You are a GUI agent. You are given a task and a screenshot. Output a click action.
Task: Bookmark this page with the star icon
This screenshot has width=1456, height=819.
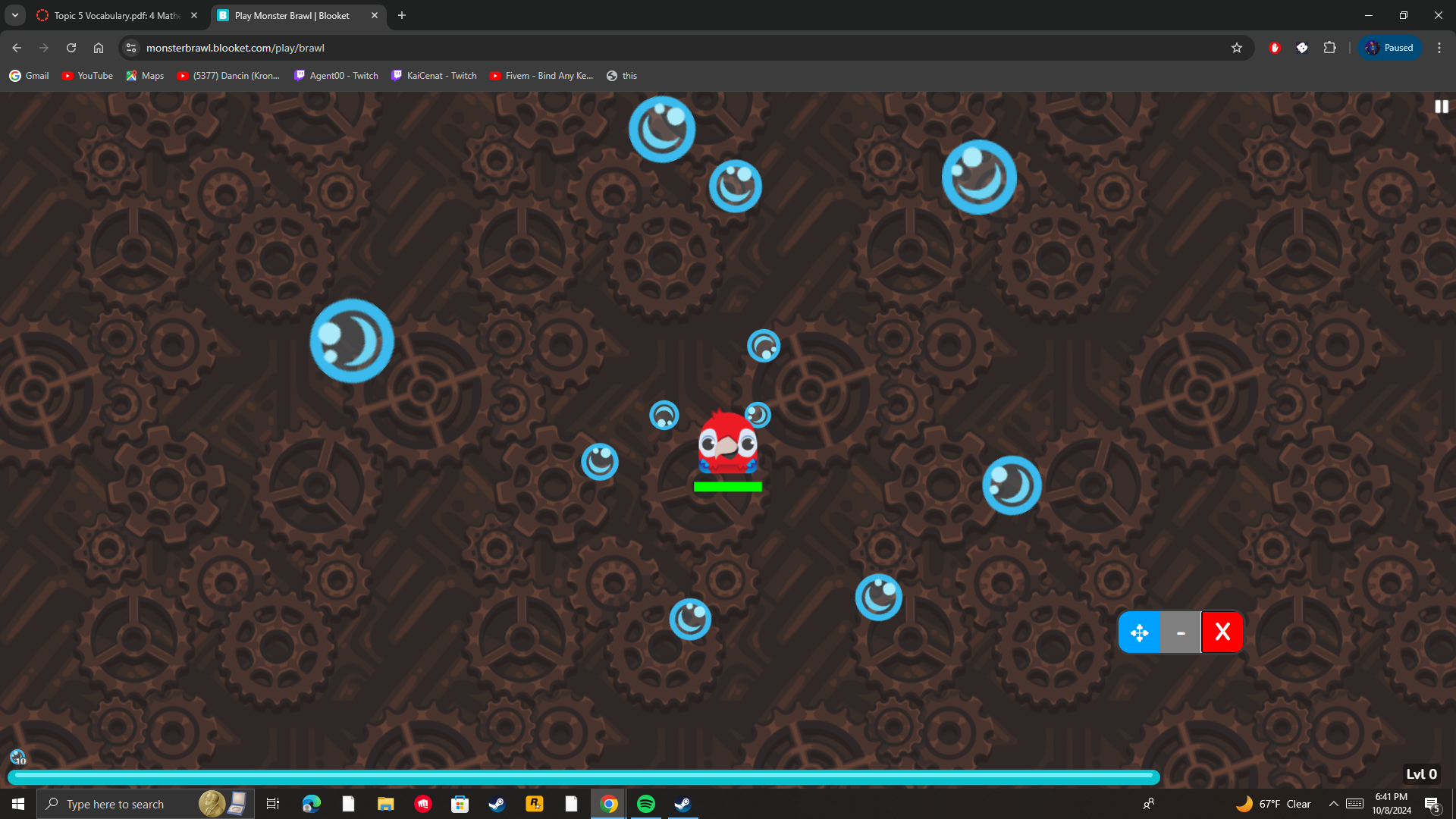(x=1237, y=48)
